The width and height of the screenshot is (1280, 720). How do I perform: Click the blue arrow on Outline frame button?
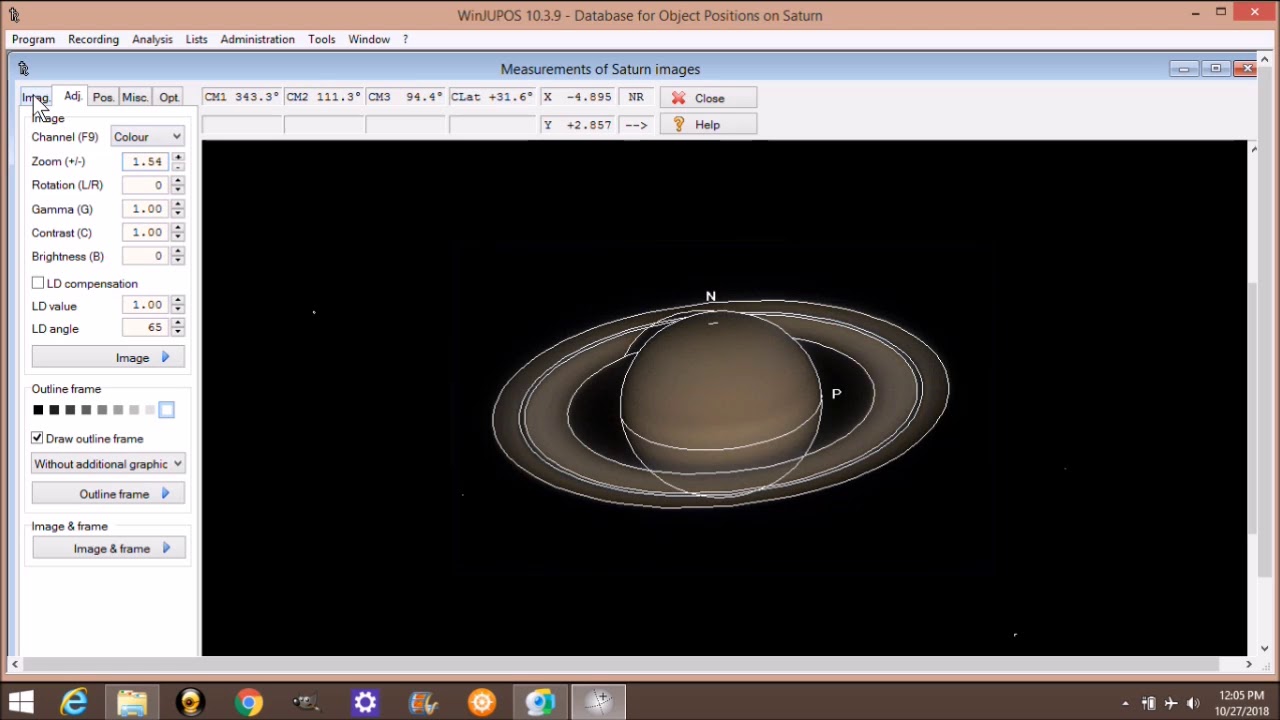click(166, 494)
